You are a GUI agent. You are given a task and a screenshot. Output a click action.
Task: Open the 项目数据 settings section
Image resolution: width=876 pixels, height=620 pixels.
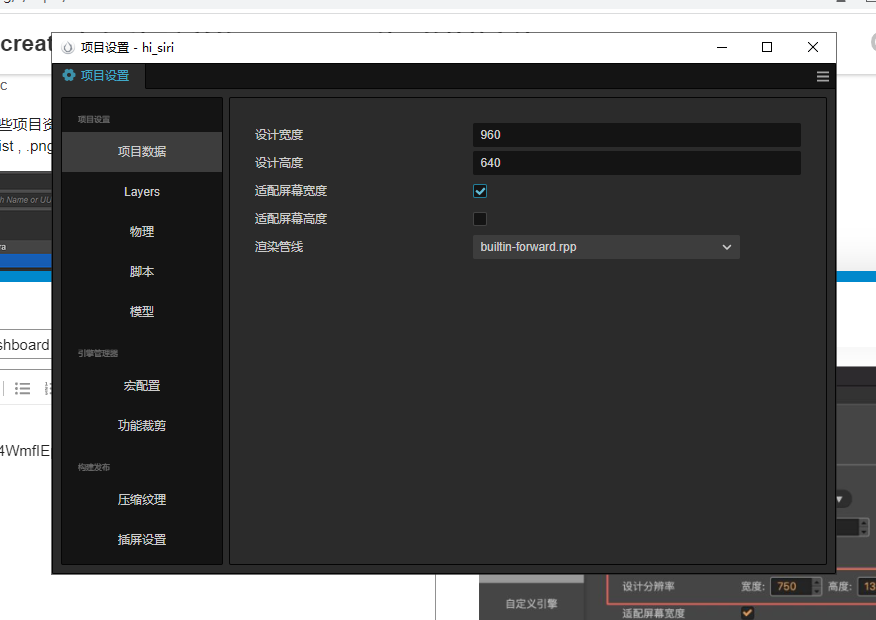pos(142,151)
